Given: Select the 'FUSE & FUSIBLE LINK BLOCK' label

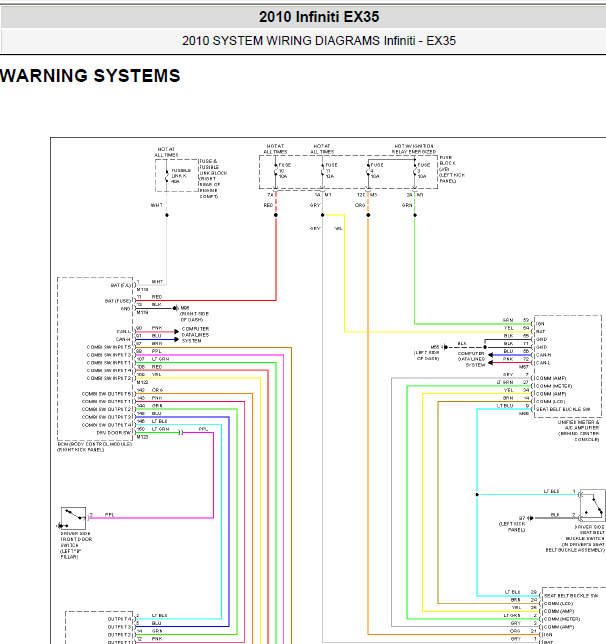Looking at the screenshot, I should click(x=213, y=167).
